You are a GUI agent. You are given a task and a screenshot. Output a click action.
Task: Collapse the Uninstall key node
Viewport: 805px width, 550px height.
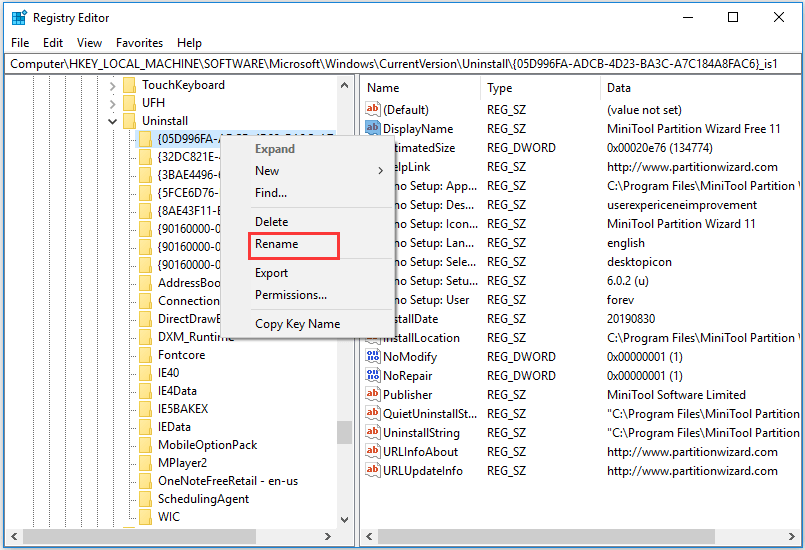coord(112,121)
